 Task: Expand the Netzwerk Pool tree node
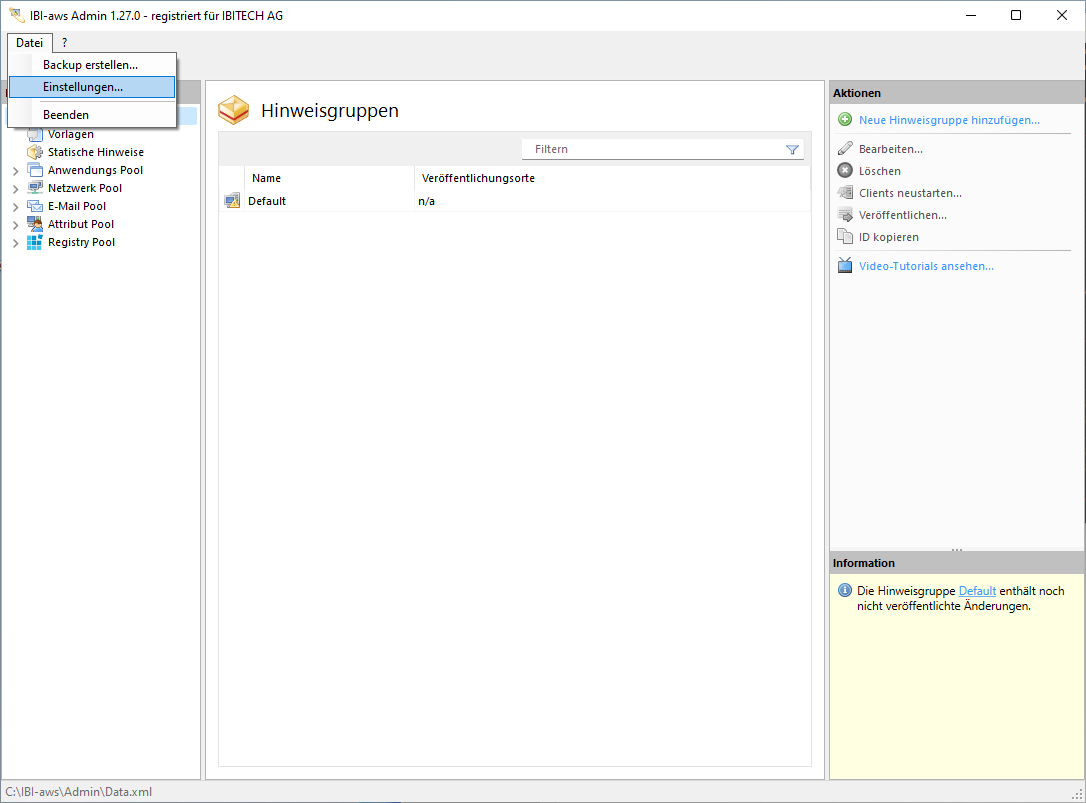[x=15, y=189]
